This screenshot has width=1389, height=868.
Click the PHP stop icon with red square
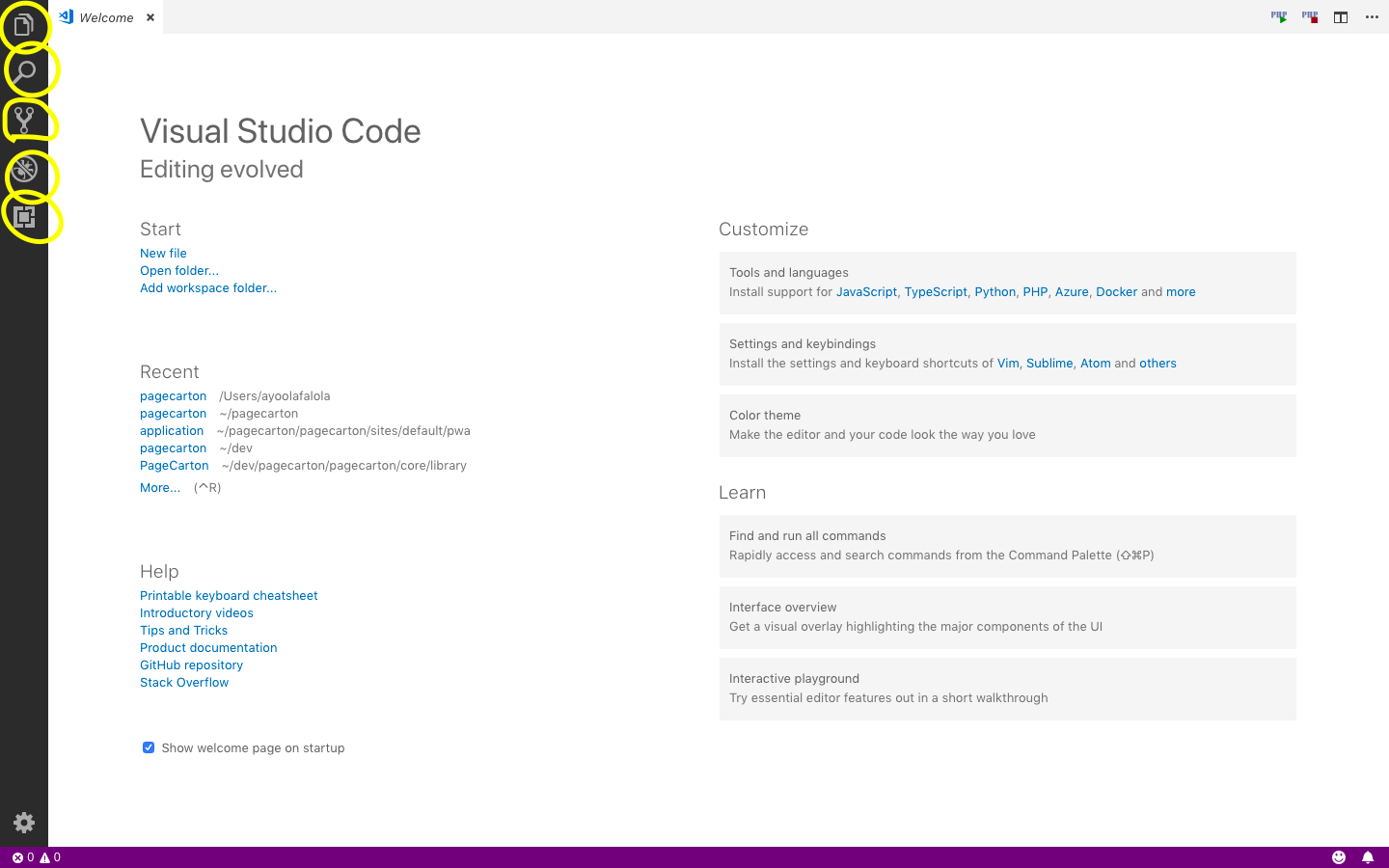click(x=1310, y=17)
